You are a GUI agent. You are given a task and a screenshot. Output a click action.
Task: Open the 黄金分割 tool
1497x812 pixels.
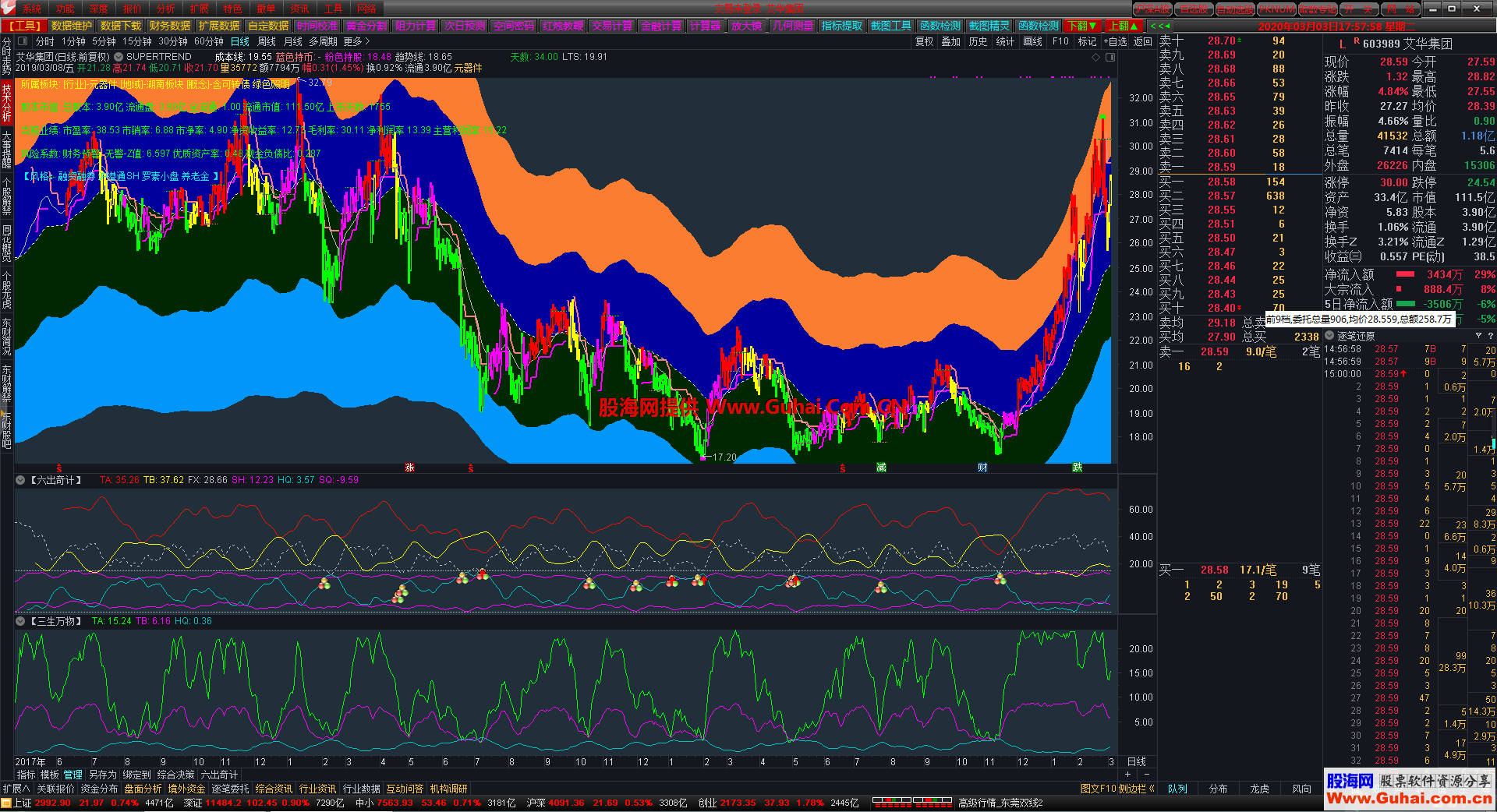tap(366, 26)
